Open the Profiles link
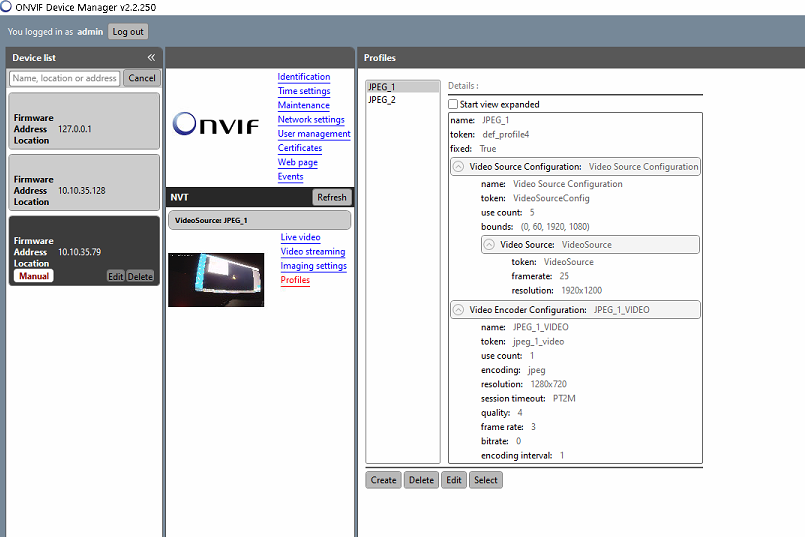Screen dimensions: 805x537 [295, 280]
